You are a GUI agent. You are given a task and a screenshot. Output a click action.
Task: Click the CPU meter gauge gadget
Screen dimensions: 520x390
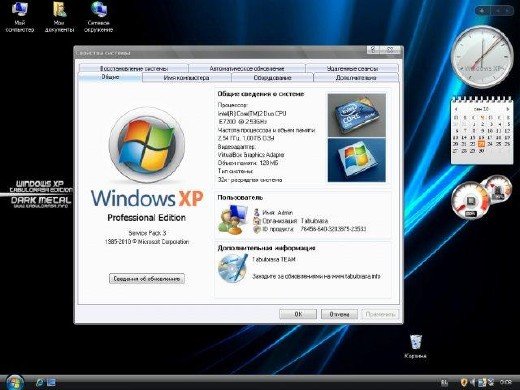click(x=471, y=201)
